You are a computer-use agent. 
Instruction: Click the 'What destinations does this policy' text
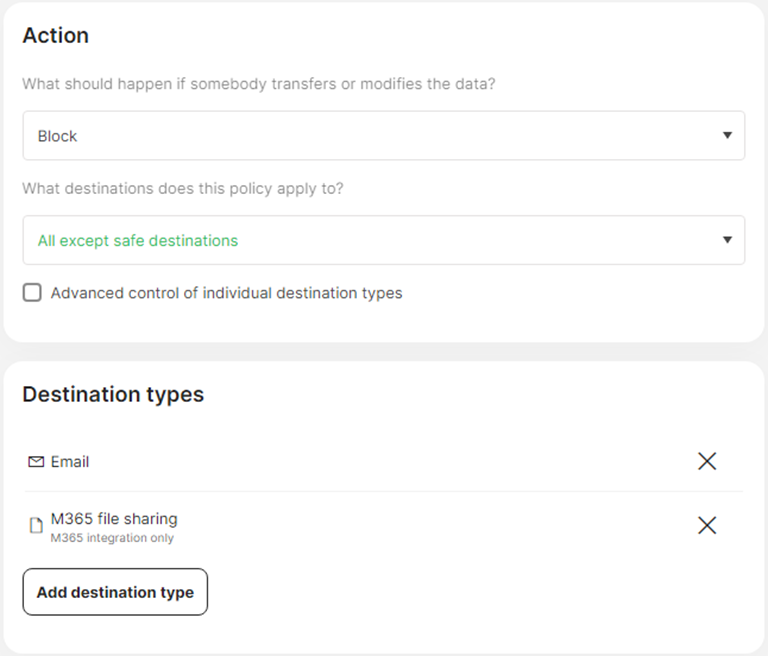point(182,188)
